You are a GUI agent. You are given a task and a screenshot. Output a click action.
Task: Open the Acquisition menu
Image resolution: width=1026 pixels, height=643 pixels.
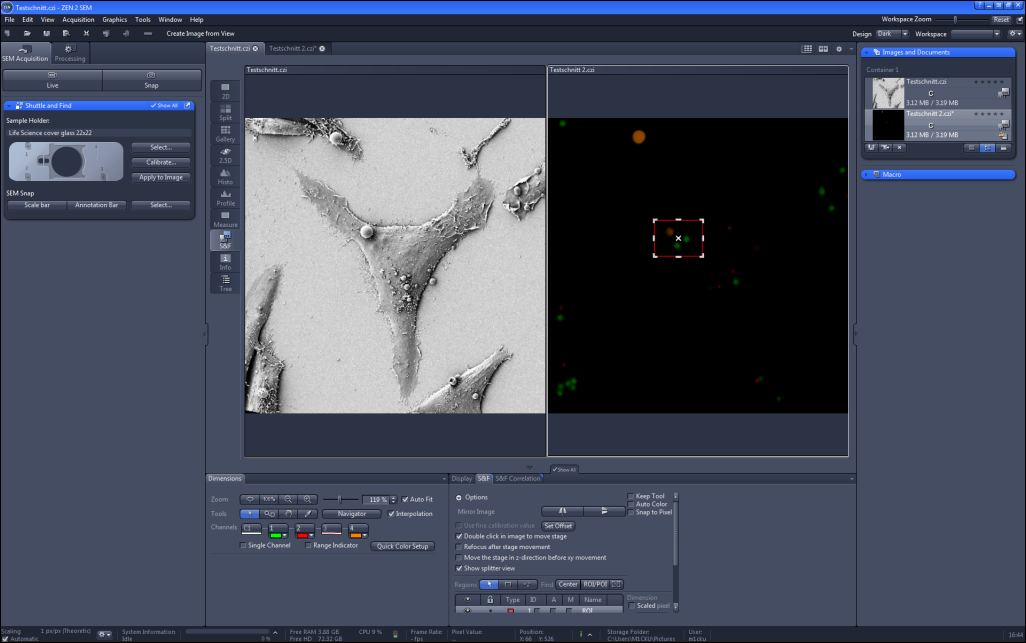78,19
